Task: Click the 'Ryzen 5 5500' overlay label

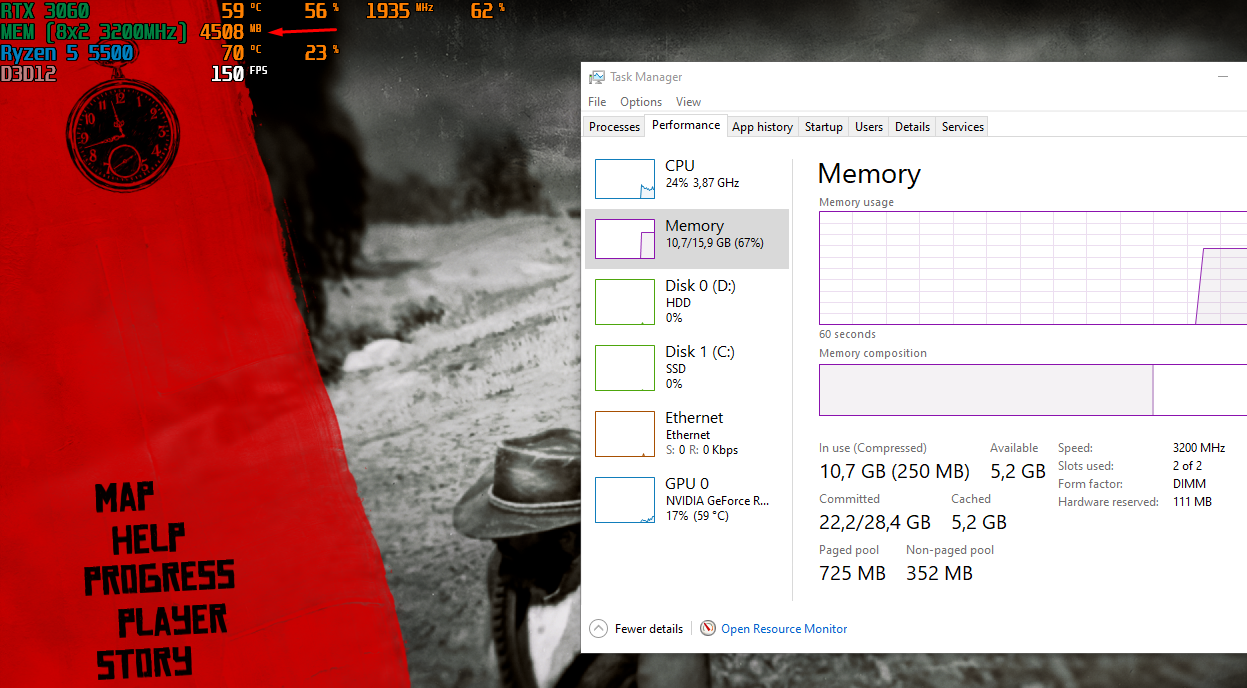Action: (x=67, y=52)
